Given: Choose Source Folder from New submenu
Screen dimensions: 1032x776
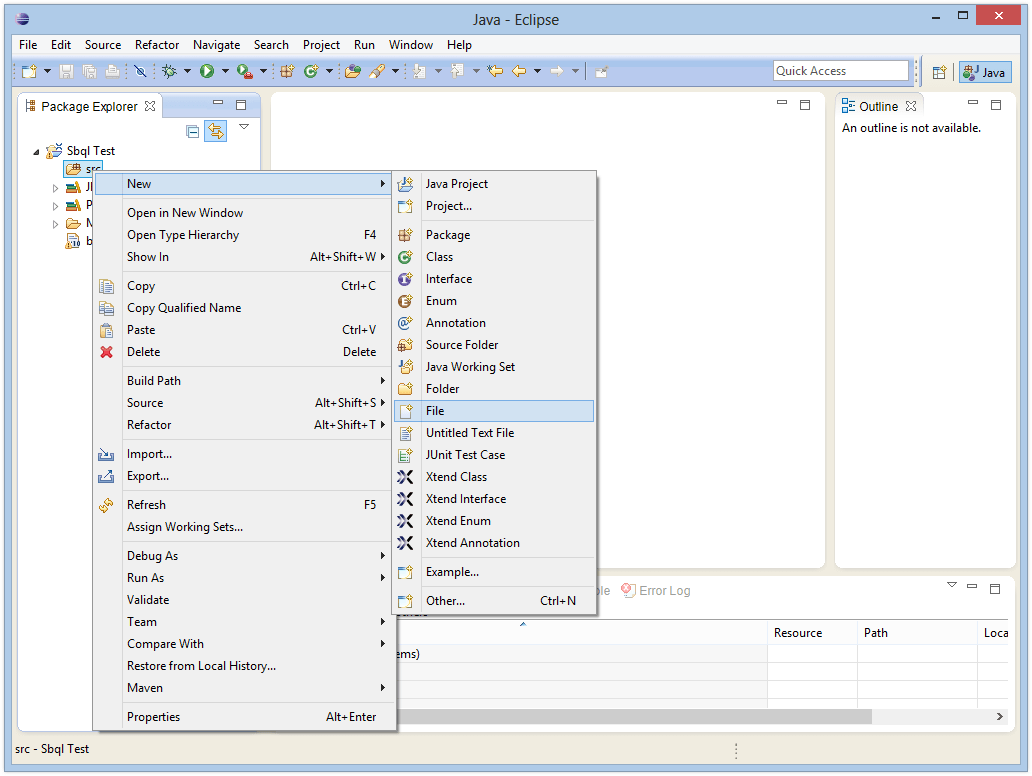Looking at the screenshot, I should point(494,345).
